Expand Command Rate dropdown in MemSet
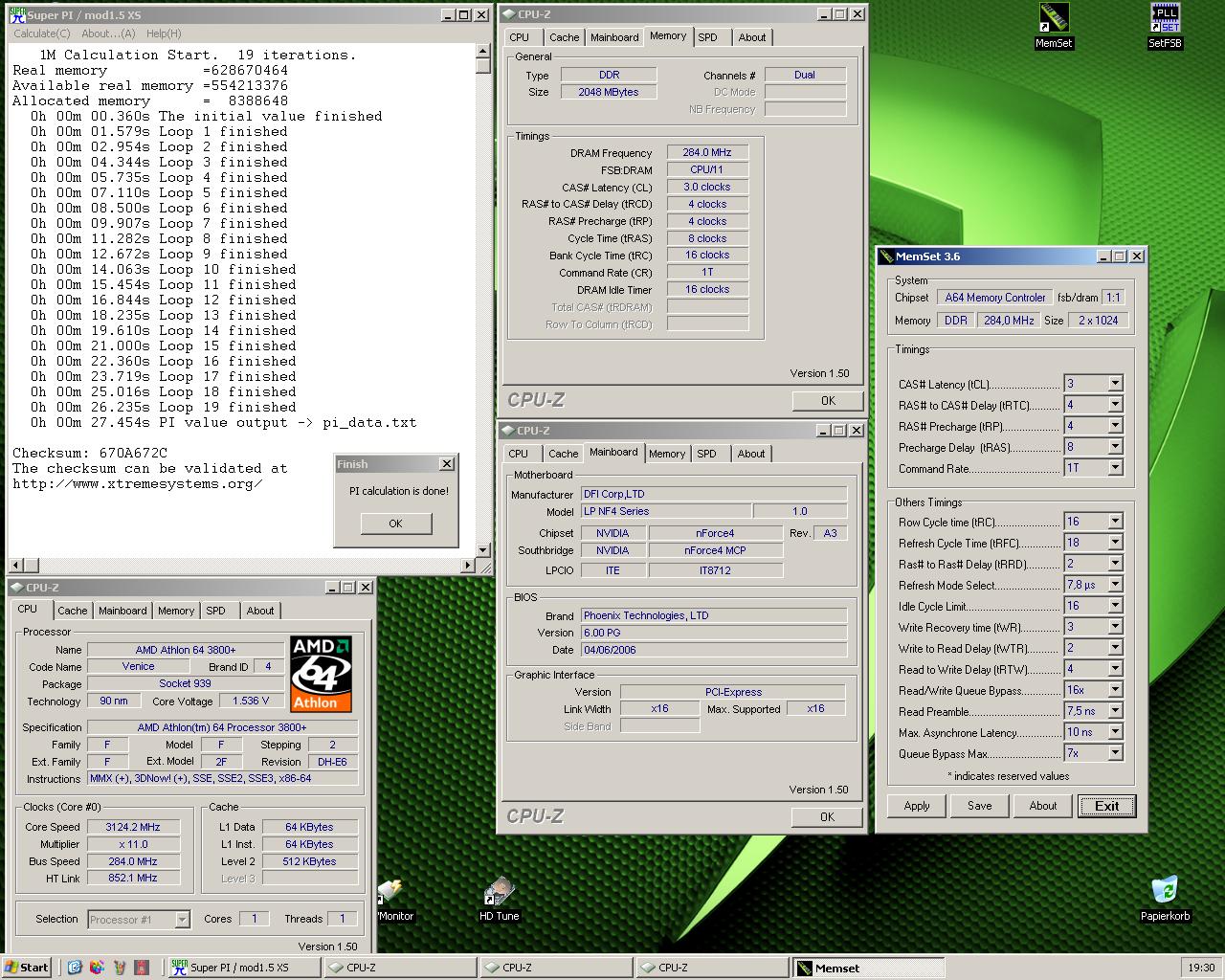 pyautogui.click(x=1115, y=468)
